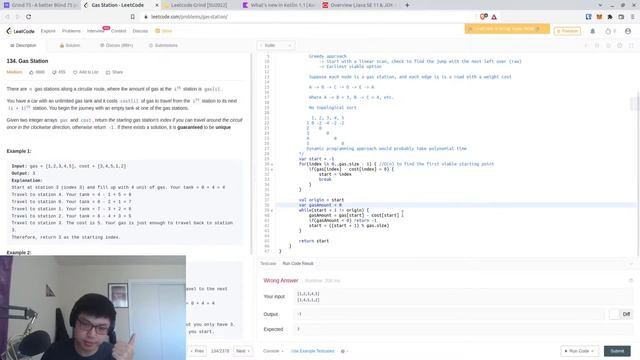Reload the page with the refresh icon

pyautogui.click(x=29, y=17)
